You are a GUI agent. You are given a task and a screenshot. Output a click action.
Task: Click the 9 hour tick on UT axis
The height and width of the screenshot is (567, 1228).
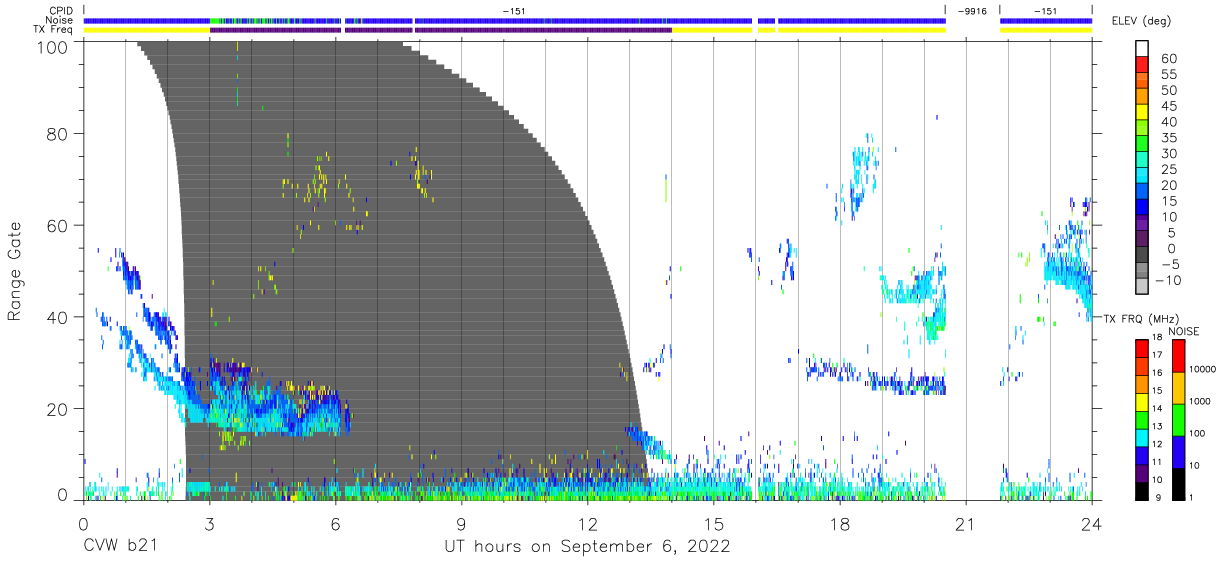pyautogui.click(x=461, y=524)
